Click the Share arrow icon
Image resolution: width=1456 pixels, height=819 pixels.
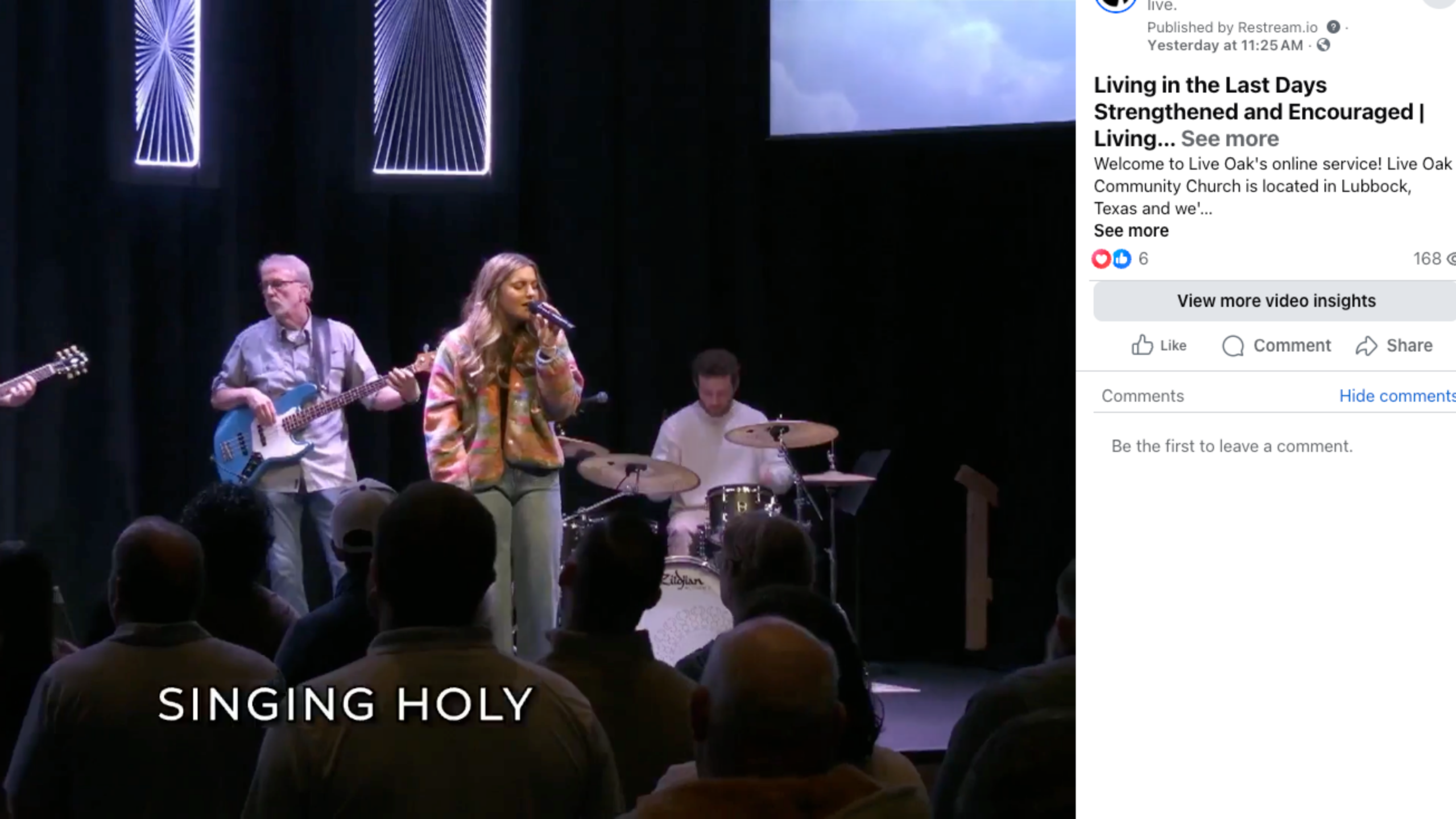tap(1366, 346)
